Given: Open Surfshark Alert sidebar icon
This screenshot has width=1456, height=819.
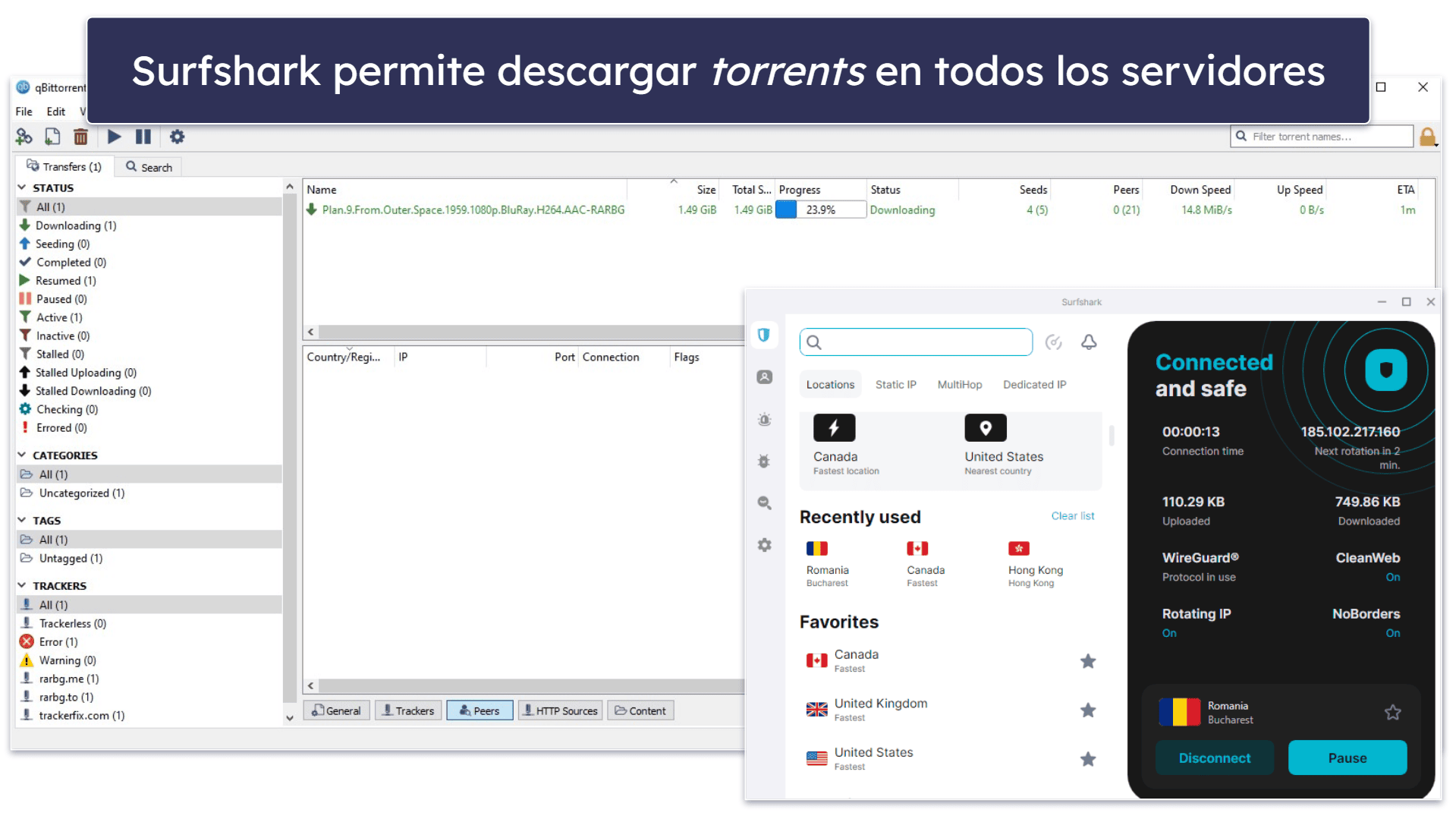Looking at the screenshot, I should point(764,419).
